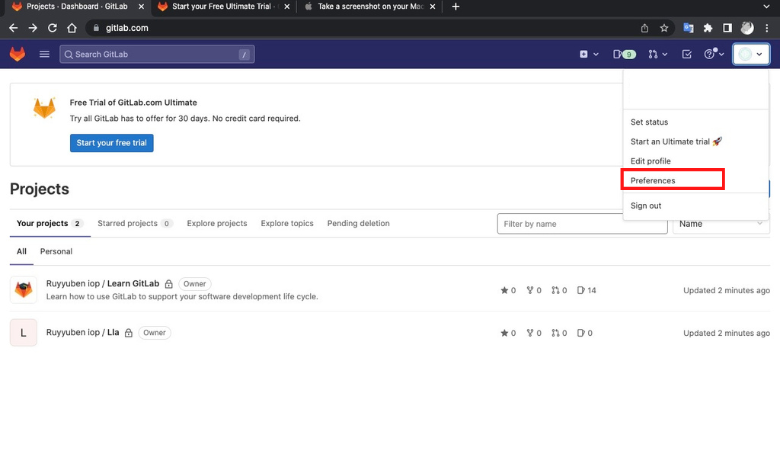Click the browser forward arrow

pyautogui.click(x=33, y=28)
